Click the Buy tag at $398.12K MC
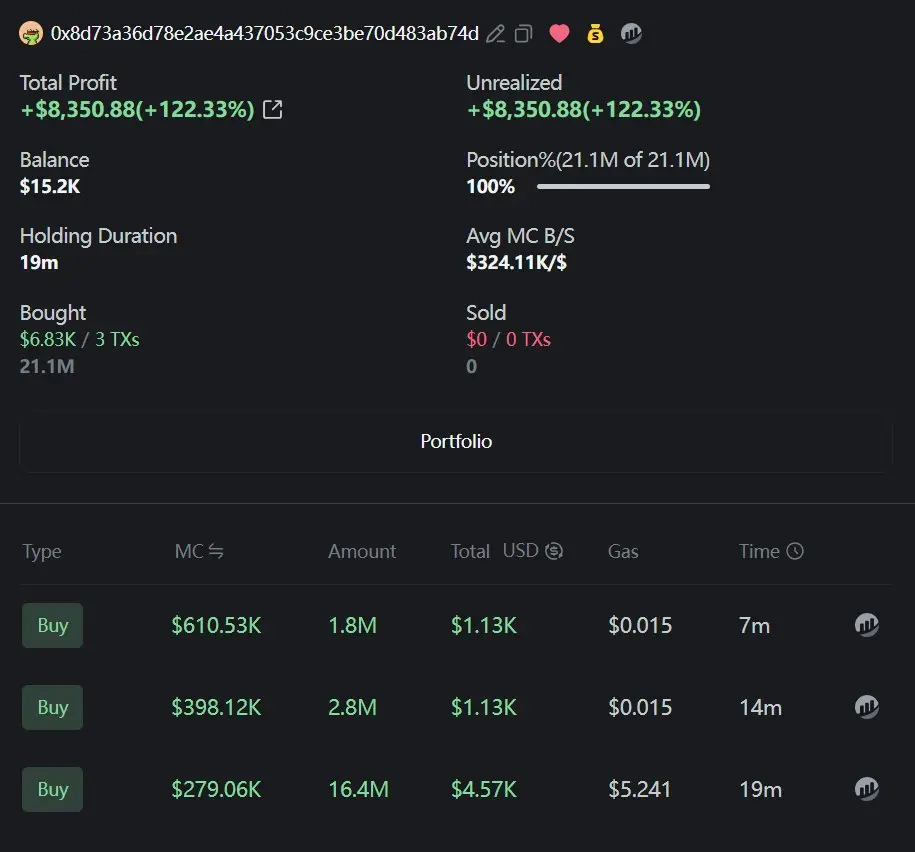This screenshot has height=852, width=915. [53, 708]
